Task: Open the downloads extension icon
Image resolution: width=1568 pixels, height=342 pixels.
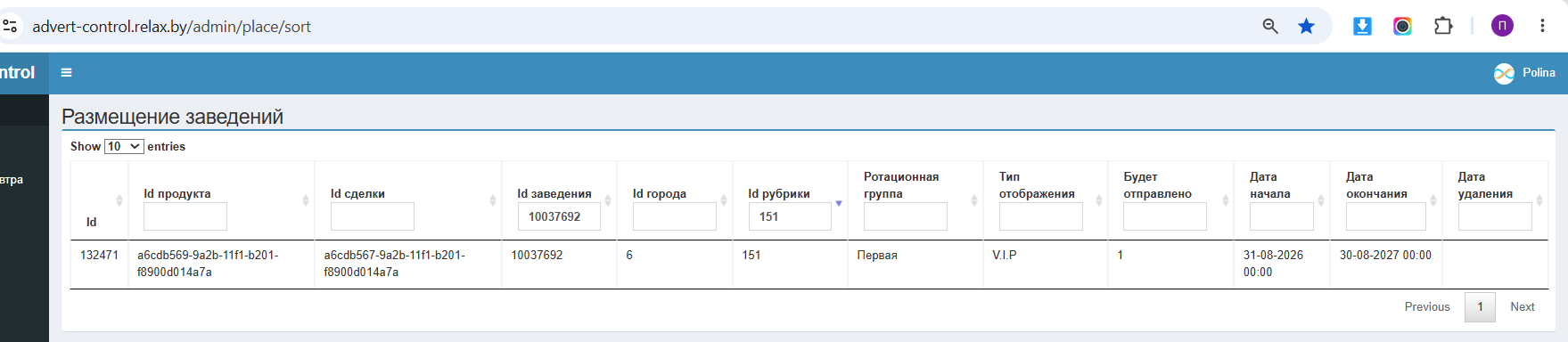Action: 1362,27
